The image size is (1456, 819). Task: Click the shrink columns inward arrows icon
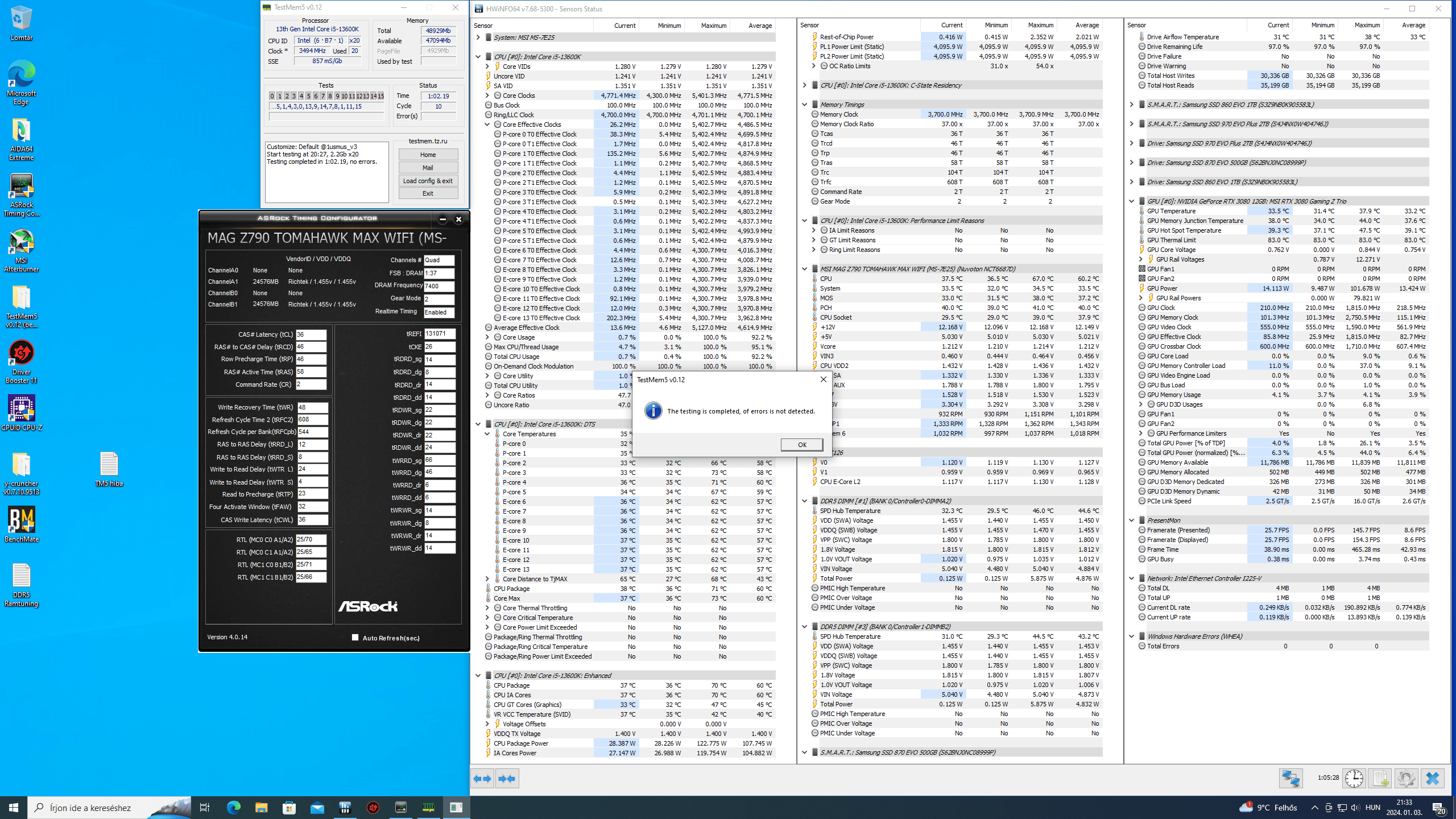[x=506, y=779]
